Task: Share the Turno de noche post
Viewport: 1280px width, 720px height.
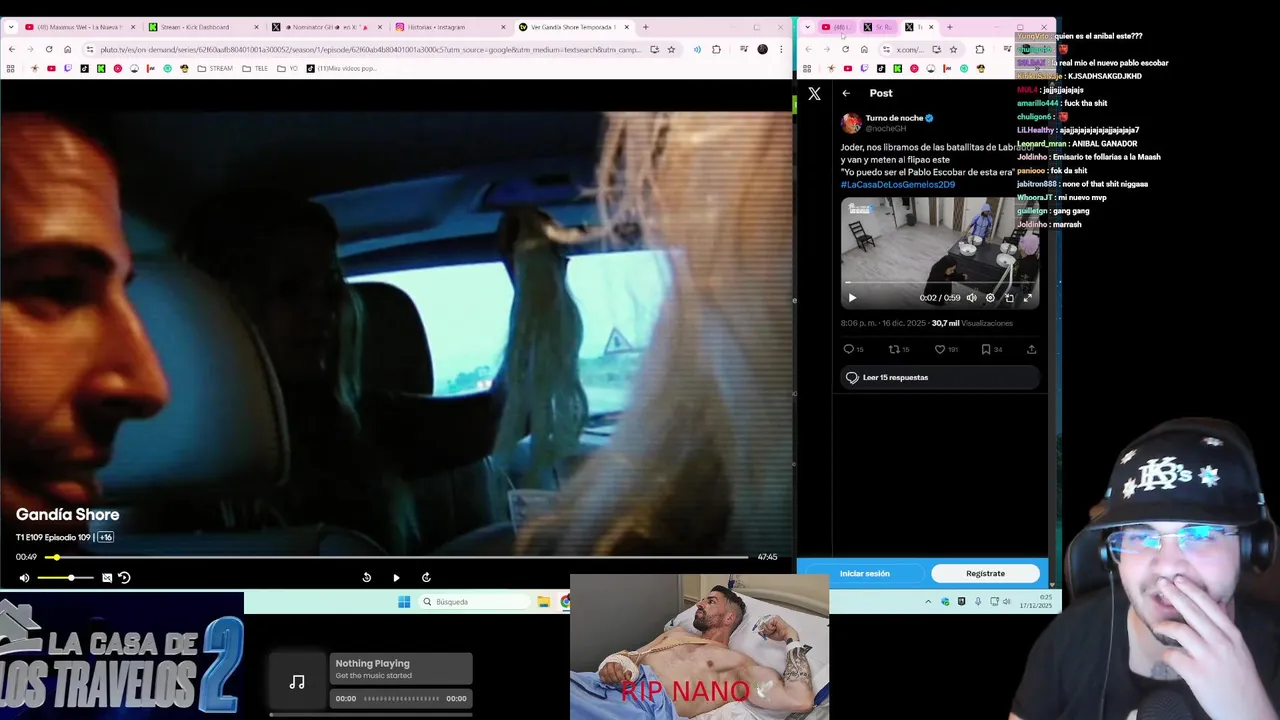Action: [x=1031, y=349]
